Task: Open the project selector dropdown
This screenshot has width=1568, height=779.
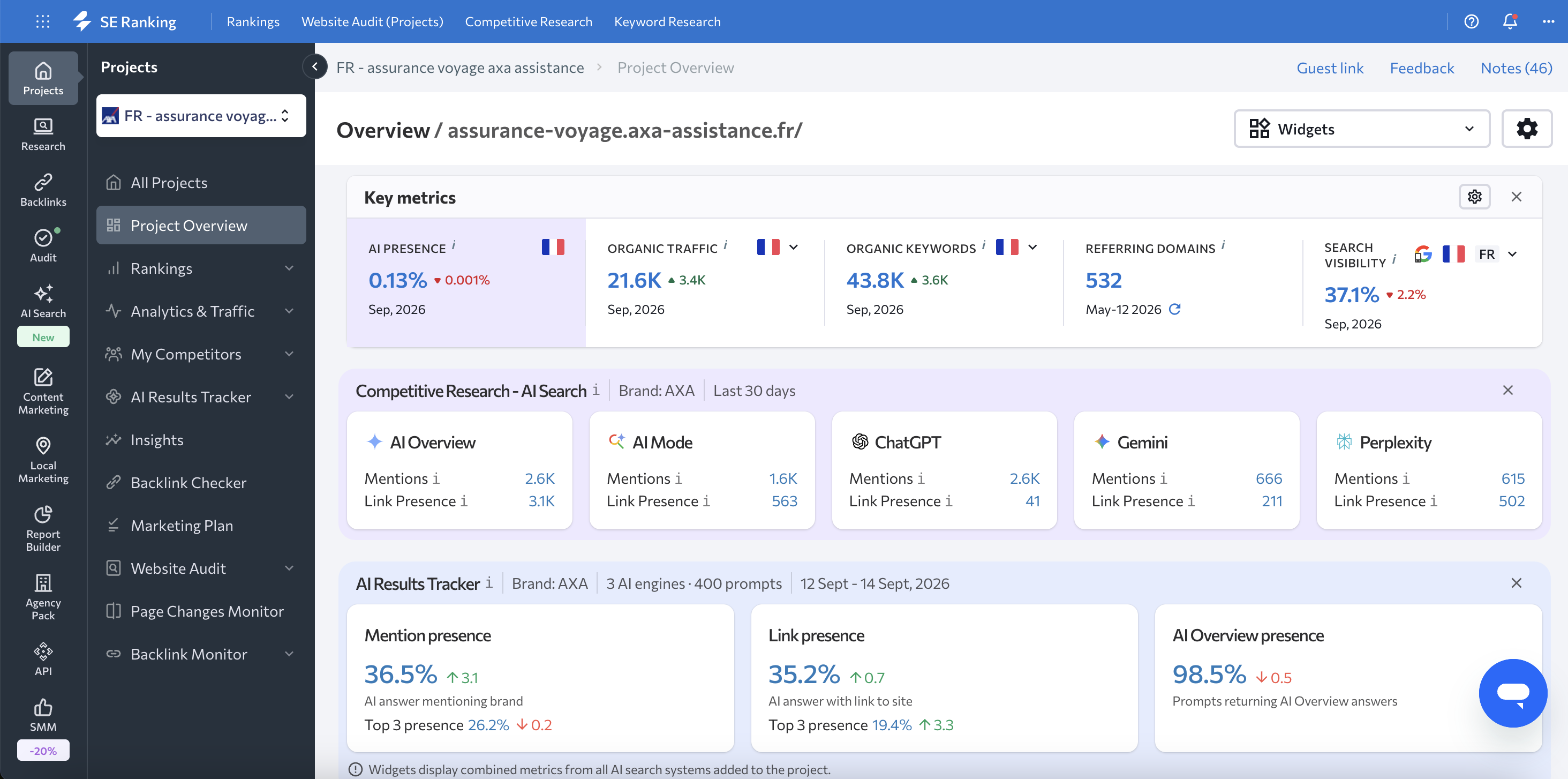Action: coord(201,116)
